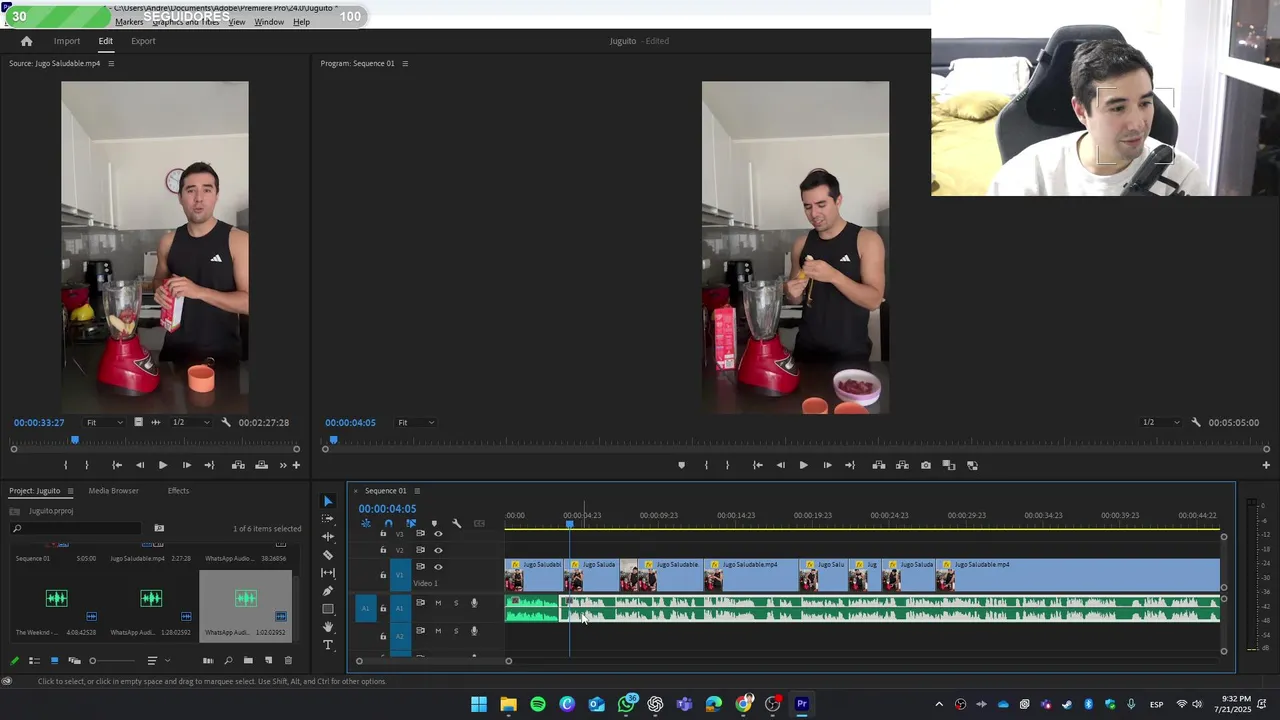
Task: Open the Program monitor button editor plus
Action: coord(1266,465)
